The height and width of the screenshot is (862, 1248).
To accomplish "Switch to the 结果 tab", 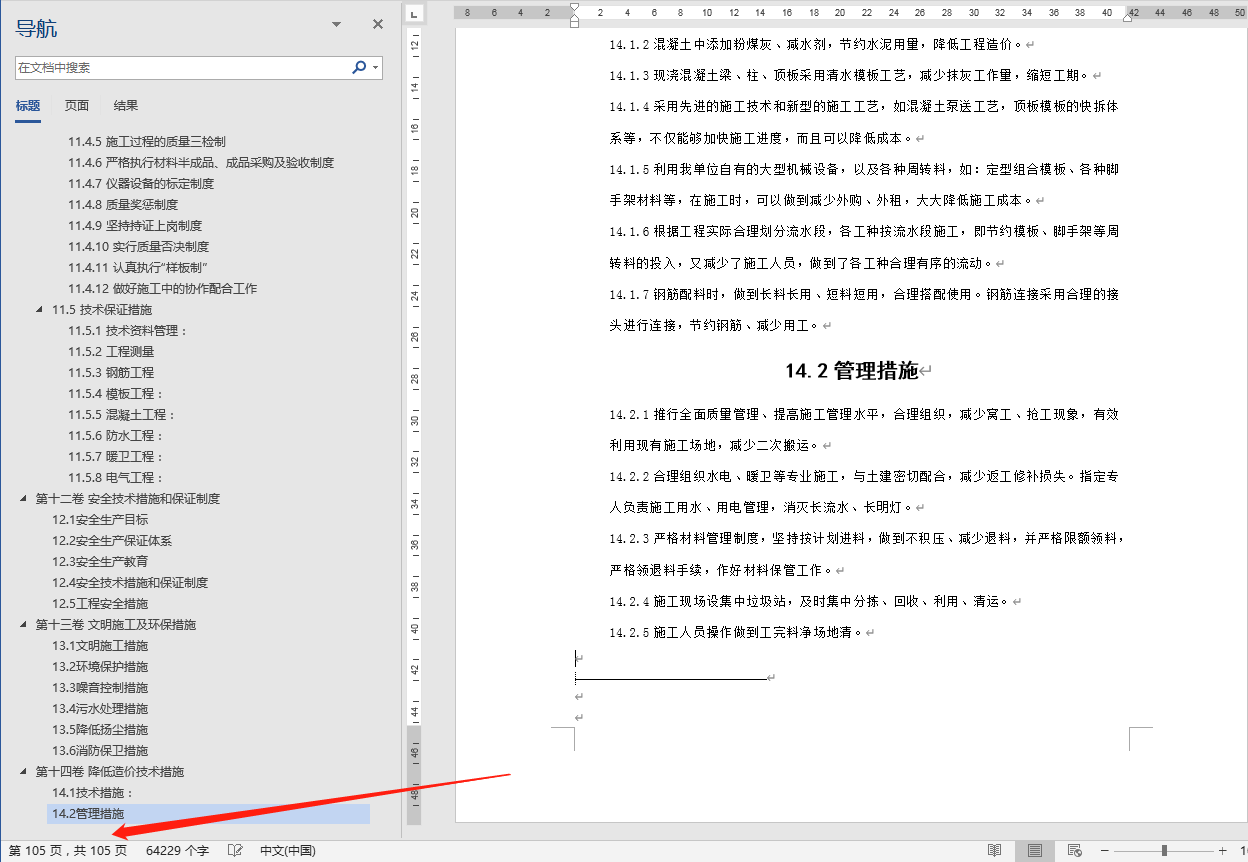I will (125, 104).
